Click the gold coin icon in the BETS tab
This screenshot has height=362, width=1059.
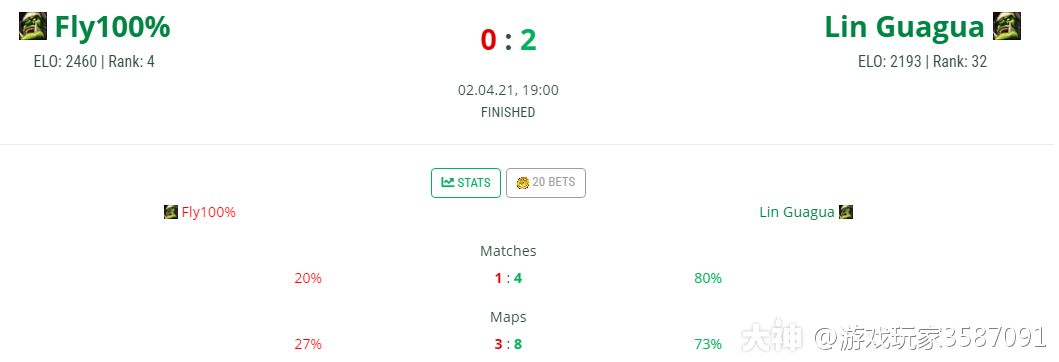tap(522, 182)
